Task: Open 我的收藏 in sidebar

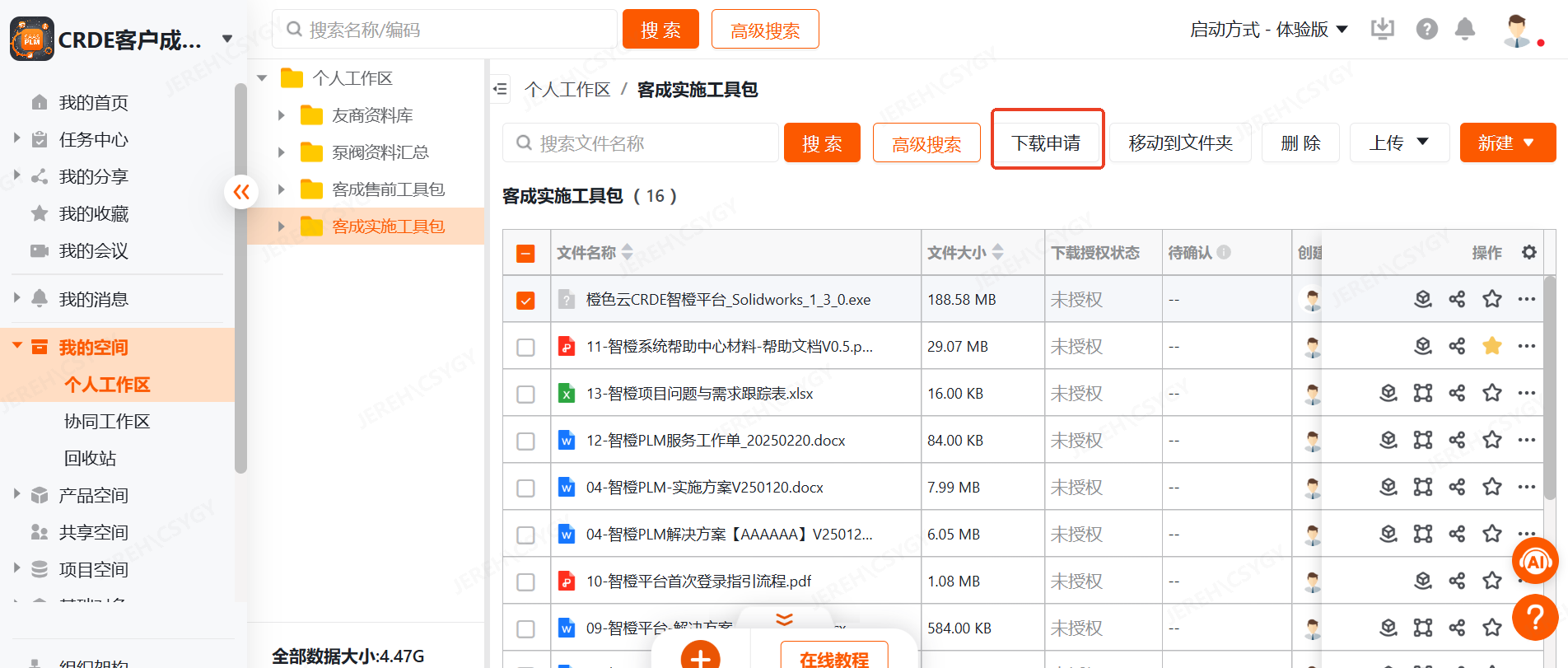Action: click(x=94, y=213)
